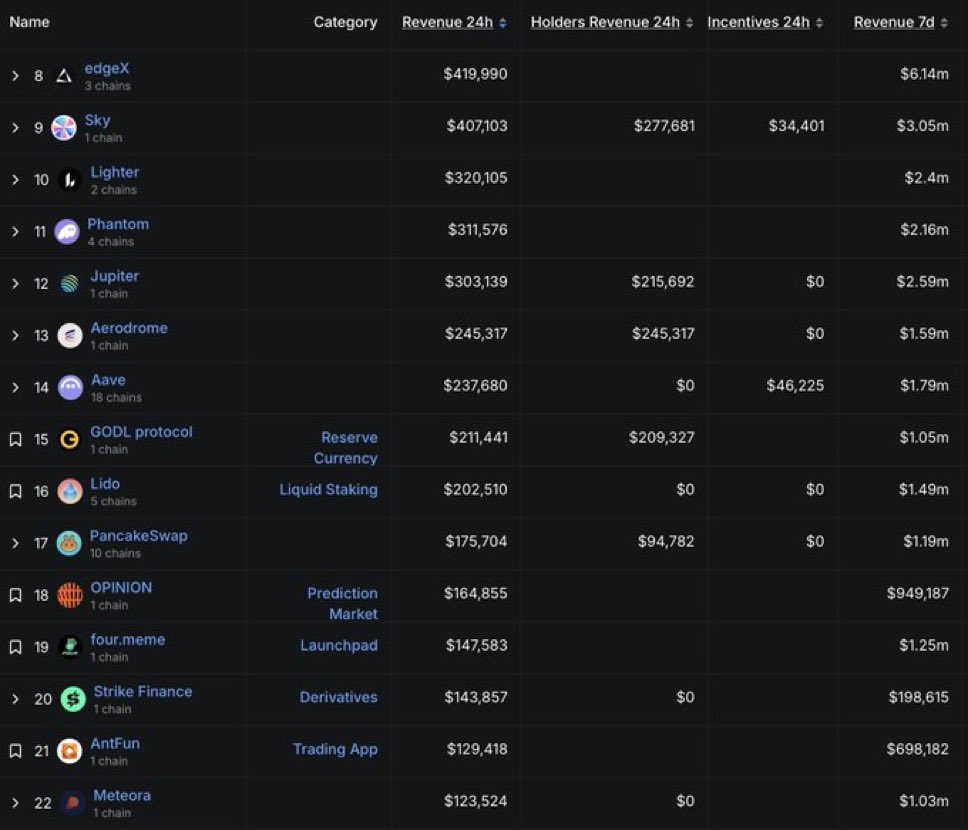This screenshot has height=830, width=968.
Task: Bookmark the four.meme row
Action: [x=15, y=647]
